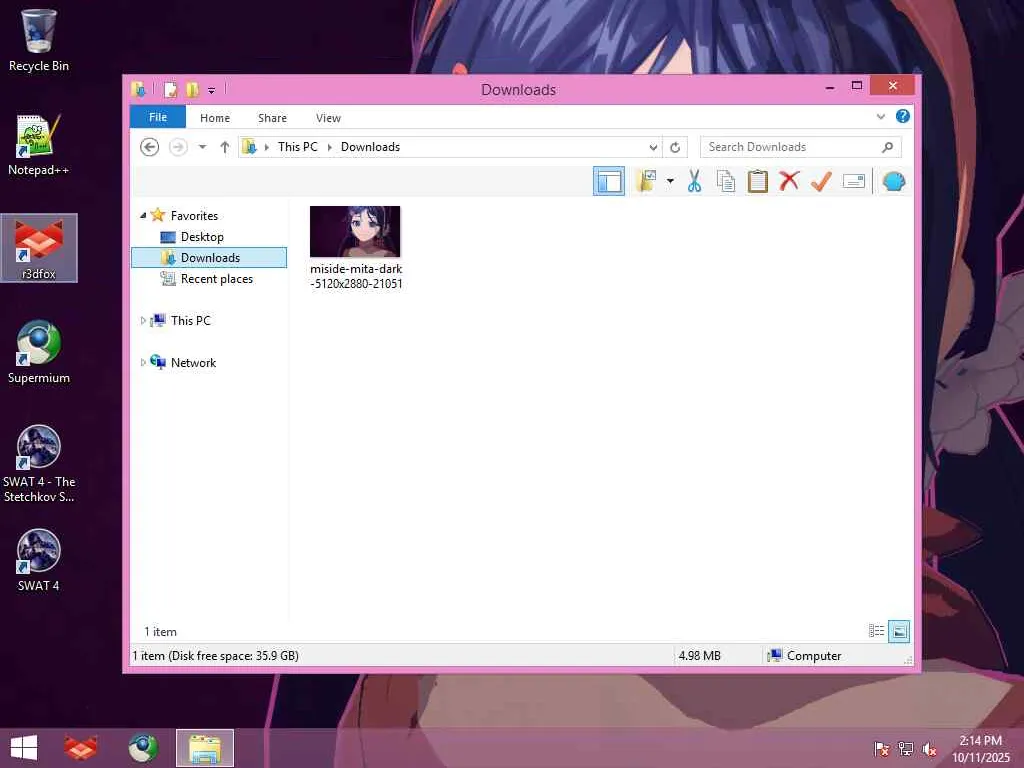Screen dimensions: 1024x768
Task: Click the Paste clipboard icon
Action: (x=758, y=181)
